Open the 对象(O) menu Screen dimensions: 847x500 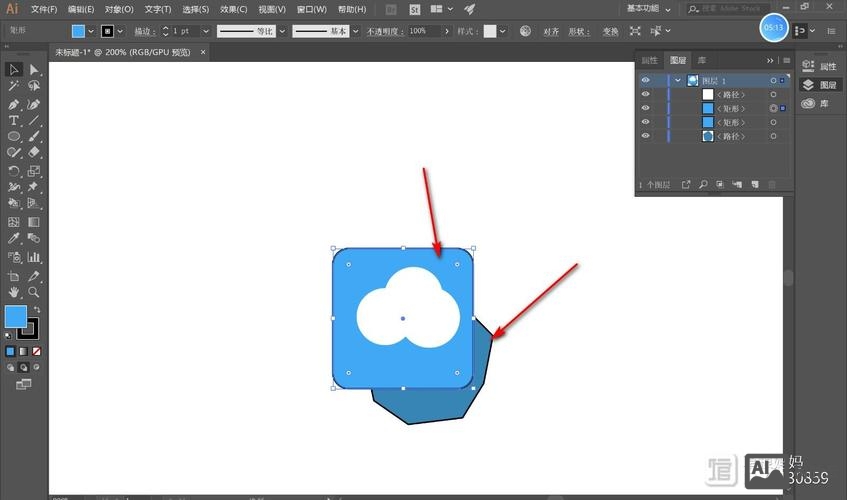click(x=119, y=9)
